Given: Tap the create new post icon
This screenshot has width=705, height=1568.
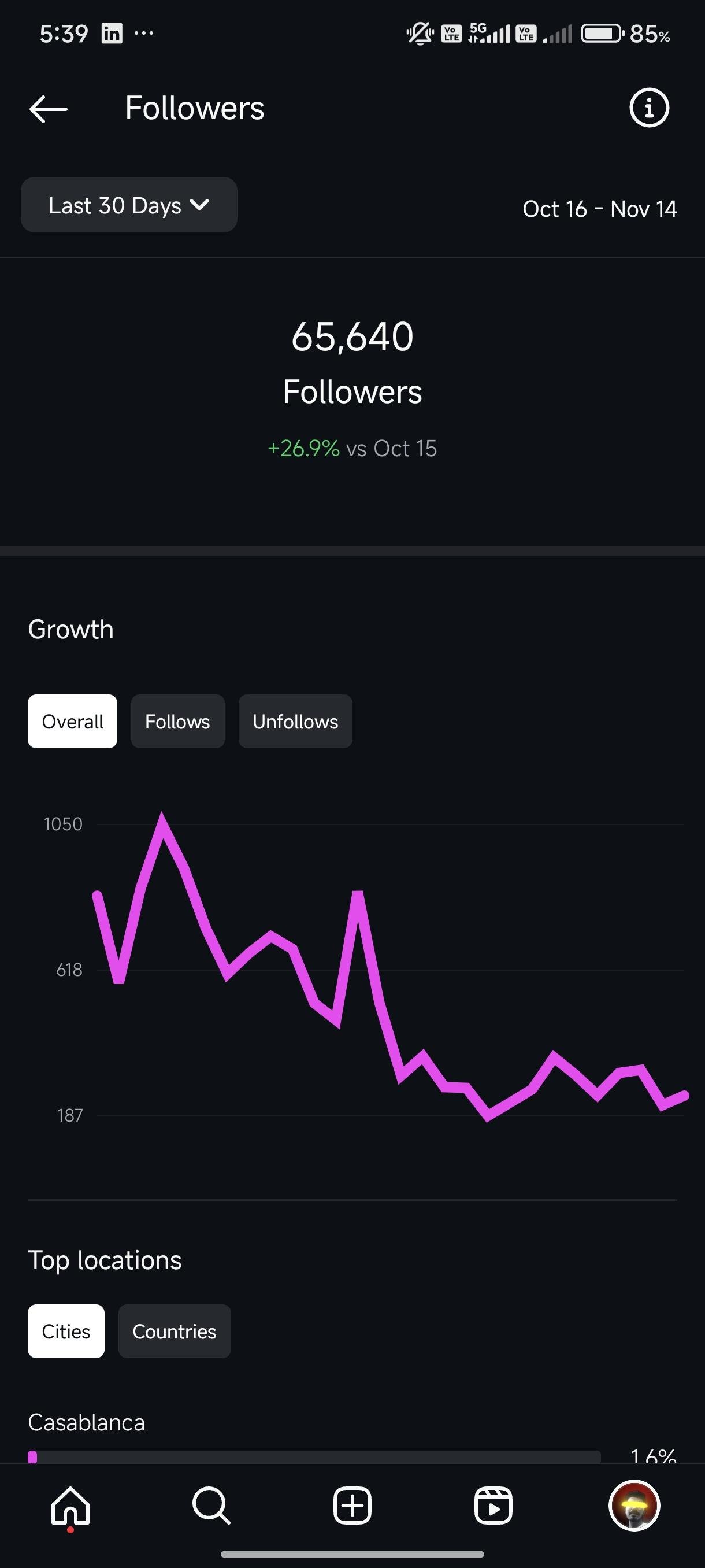Looking at the screenshot, I should click(352, 1506).
